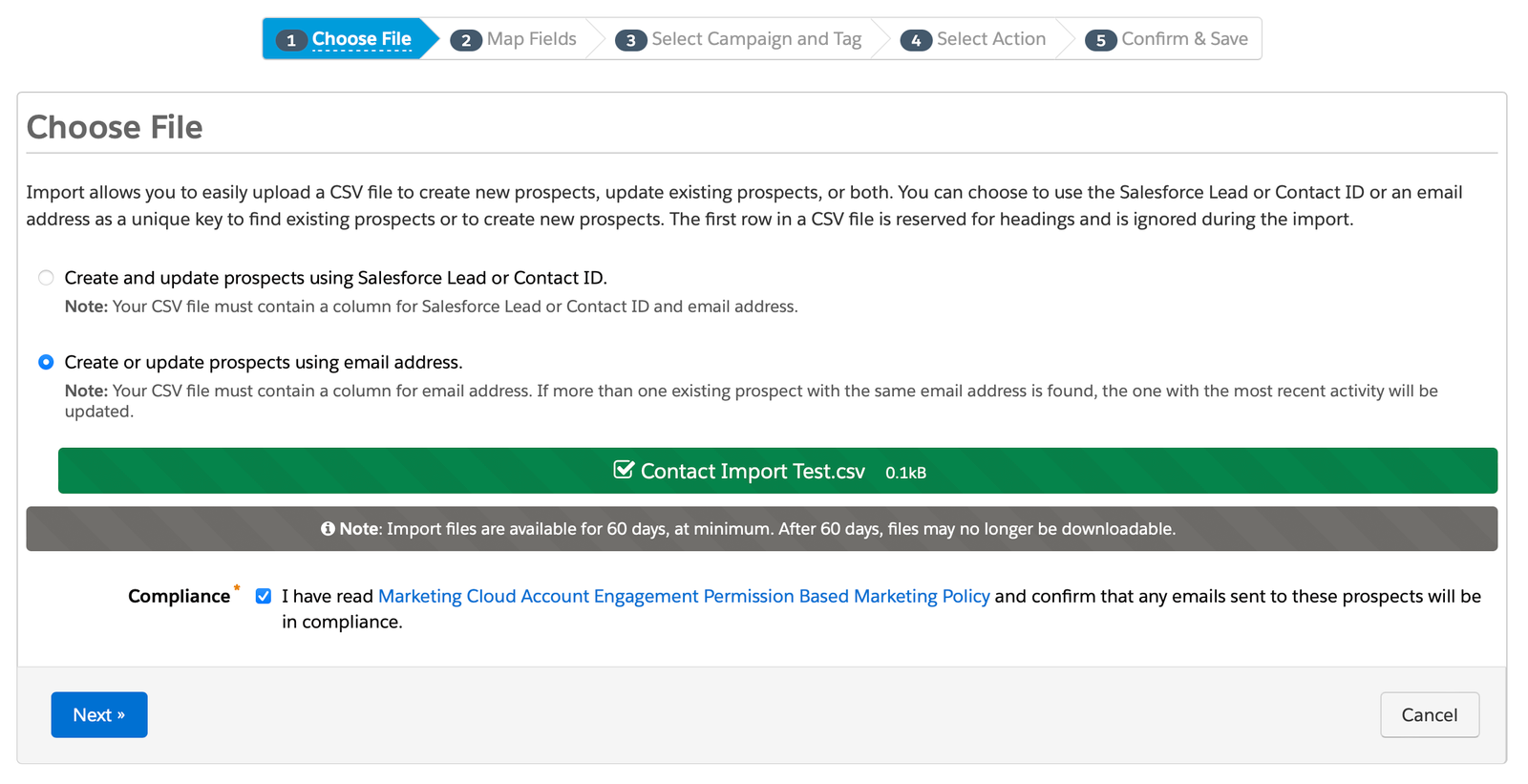Image resolution: width=1528 pixels, height=784 pixels.
Task: Click the step 4 number badge
Action: (915, 40)
